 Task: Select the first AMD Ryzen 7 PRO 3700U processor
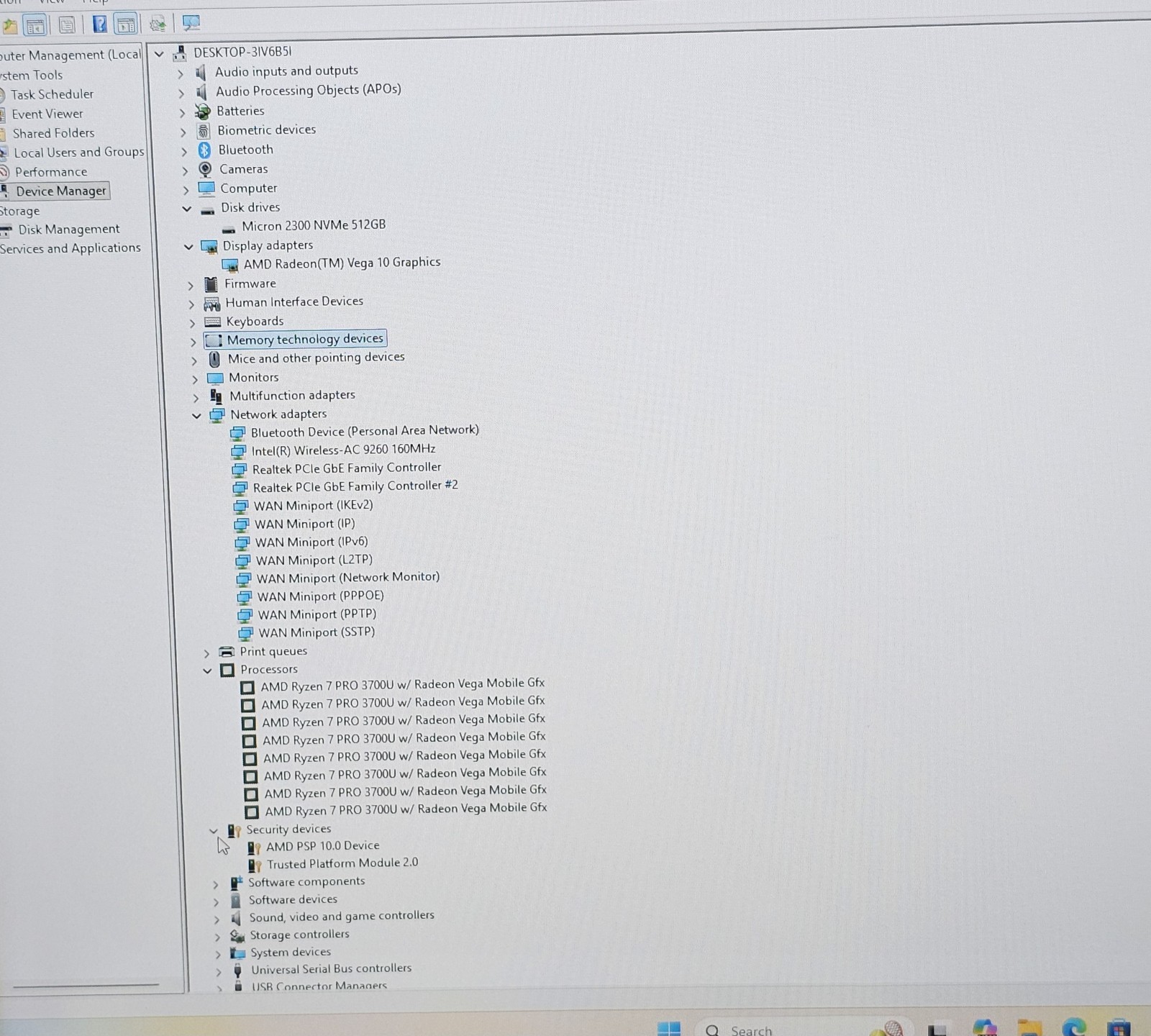[x=403, y=684]
